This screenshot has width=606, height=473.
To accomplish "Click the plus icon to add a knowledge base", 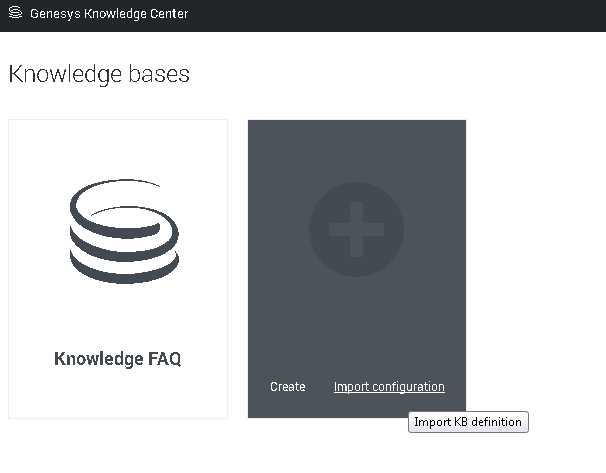I will click(357, 230).
